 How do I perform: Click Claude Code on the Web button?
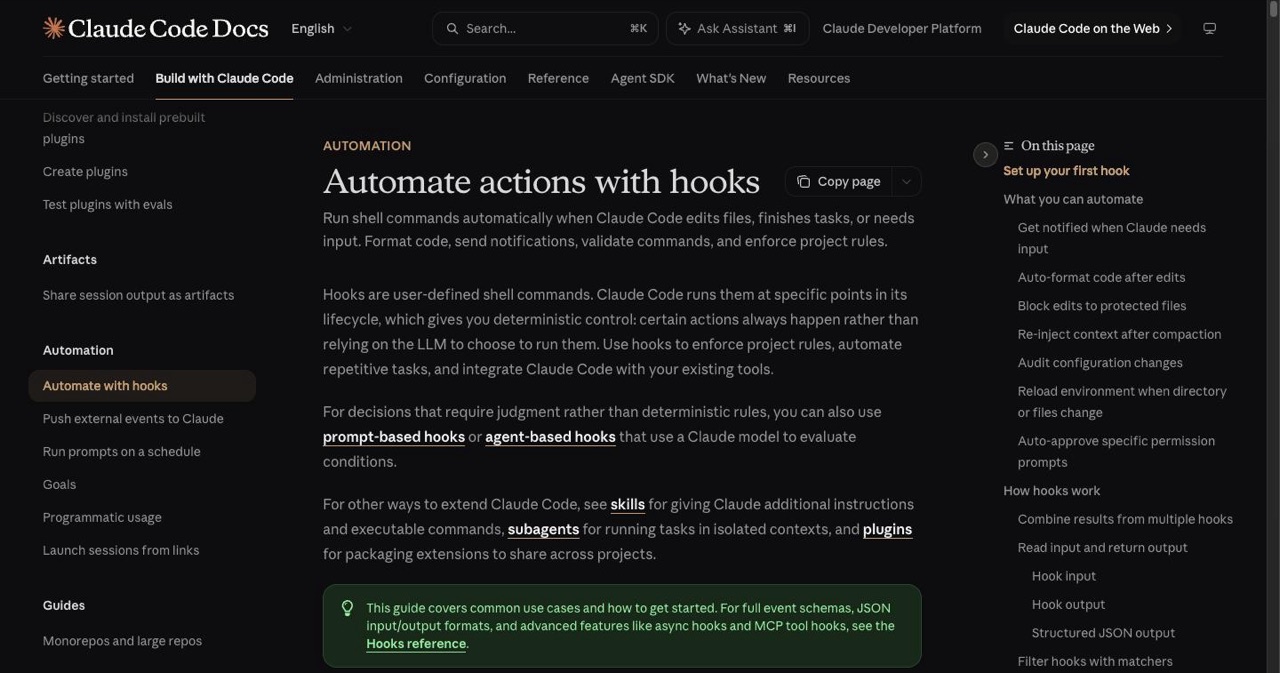[1093, 29]
